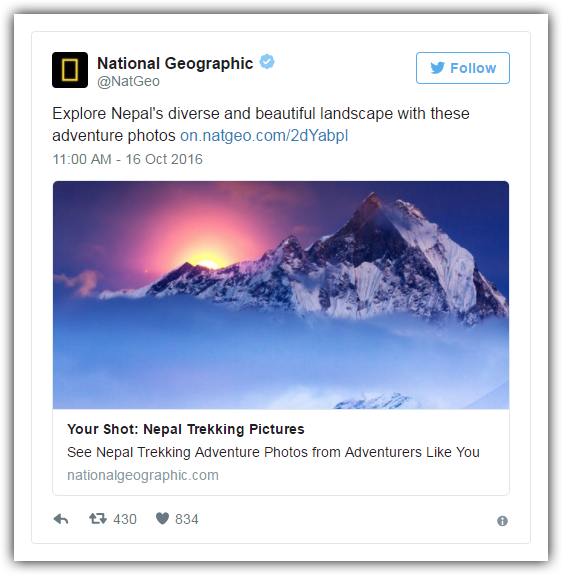
Task: Like the tweet with the heart icon
Action: point(162,519)
